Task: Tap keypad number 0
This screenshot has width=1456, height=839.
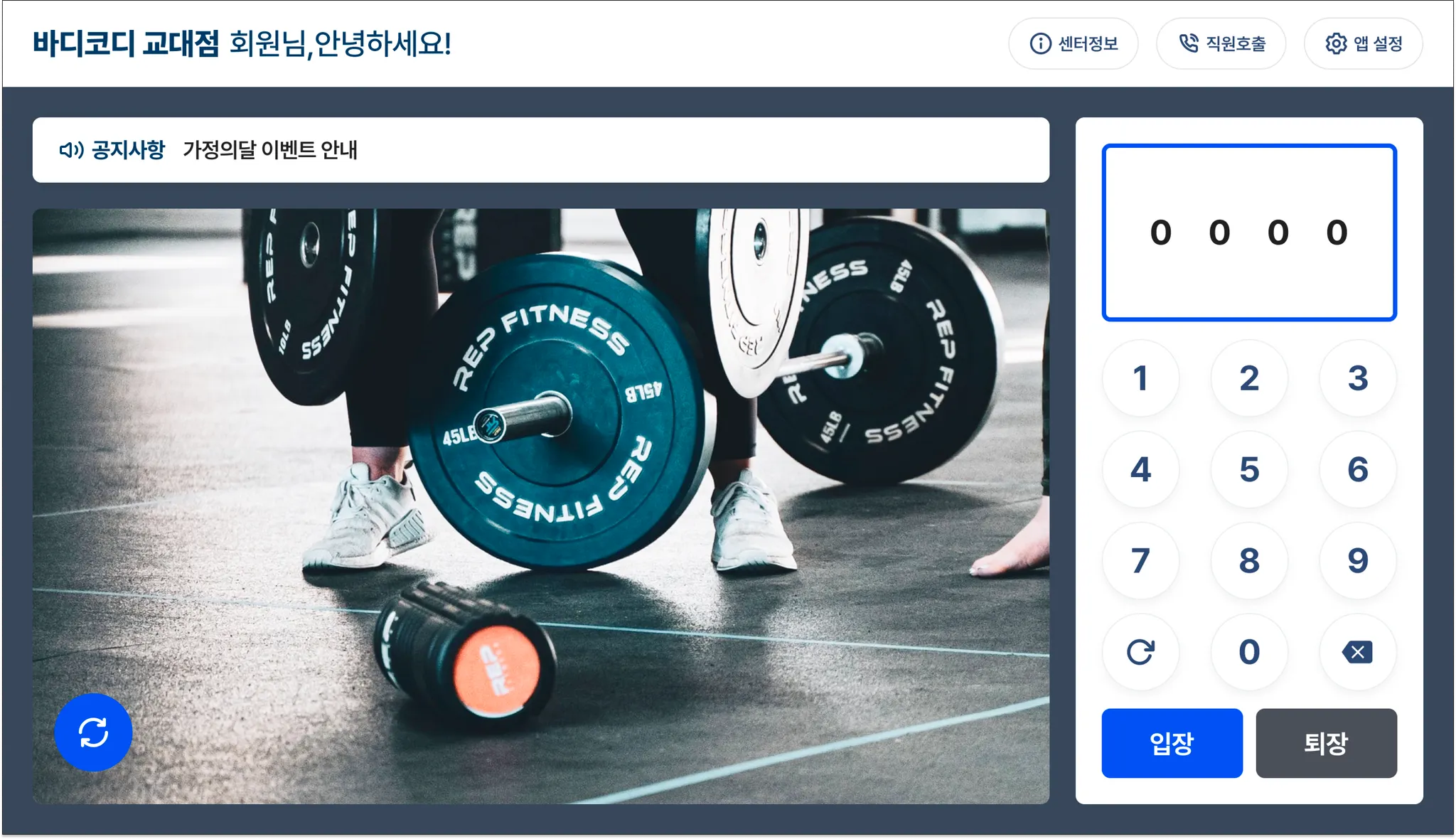Action: pyautogui.click(x=1249, y=651)
